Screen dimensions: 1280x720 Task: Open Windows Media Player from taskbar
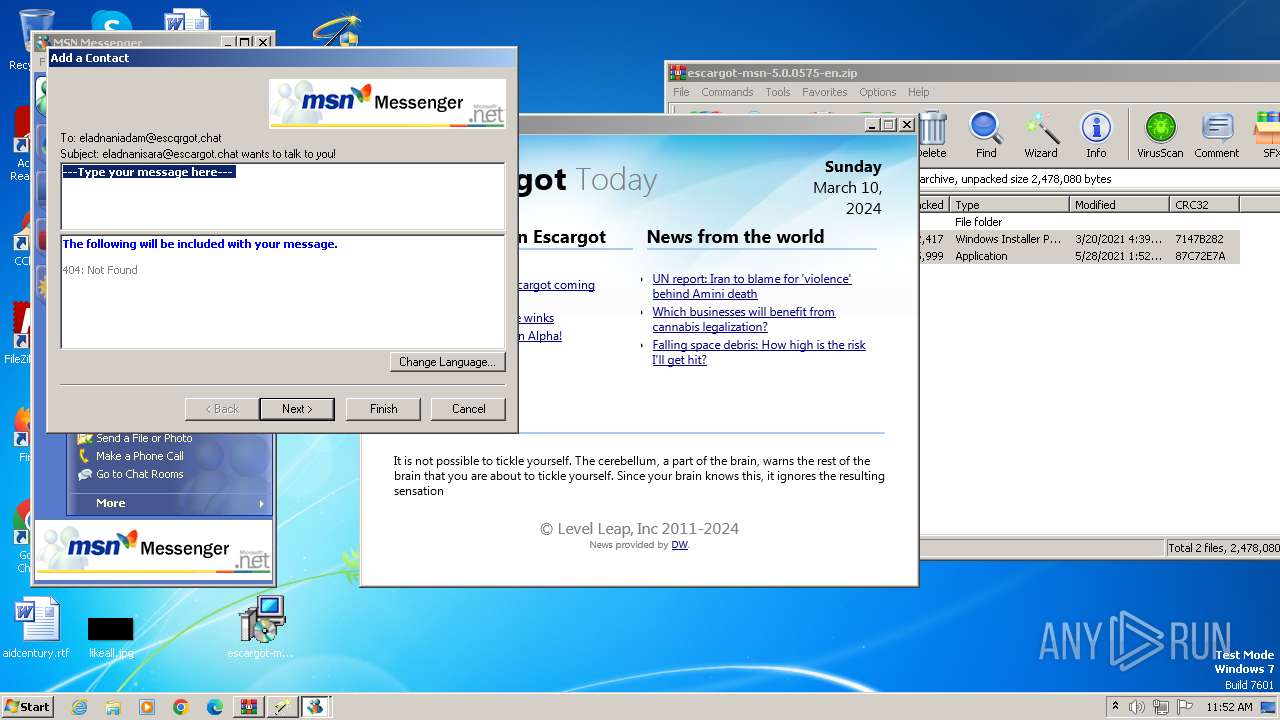pos(147,707)
